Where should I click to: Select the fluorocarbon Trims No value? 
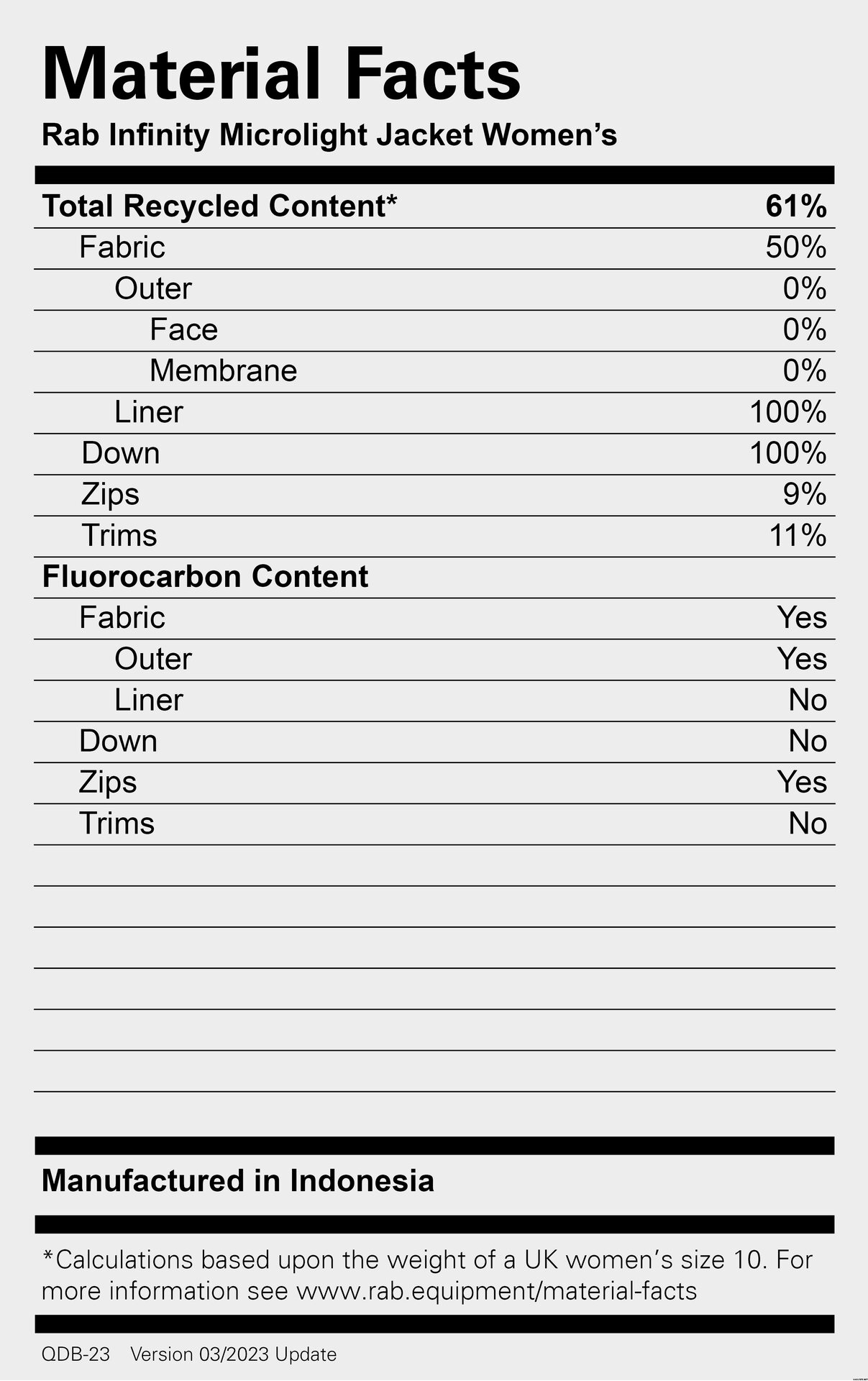808,824
